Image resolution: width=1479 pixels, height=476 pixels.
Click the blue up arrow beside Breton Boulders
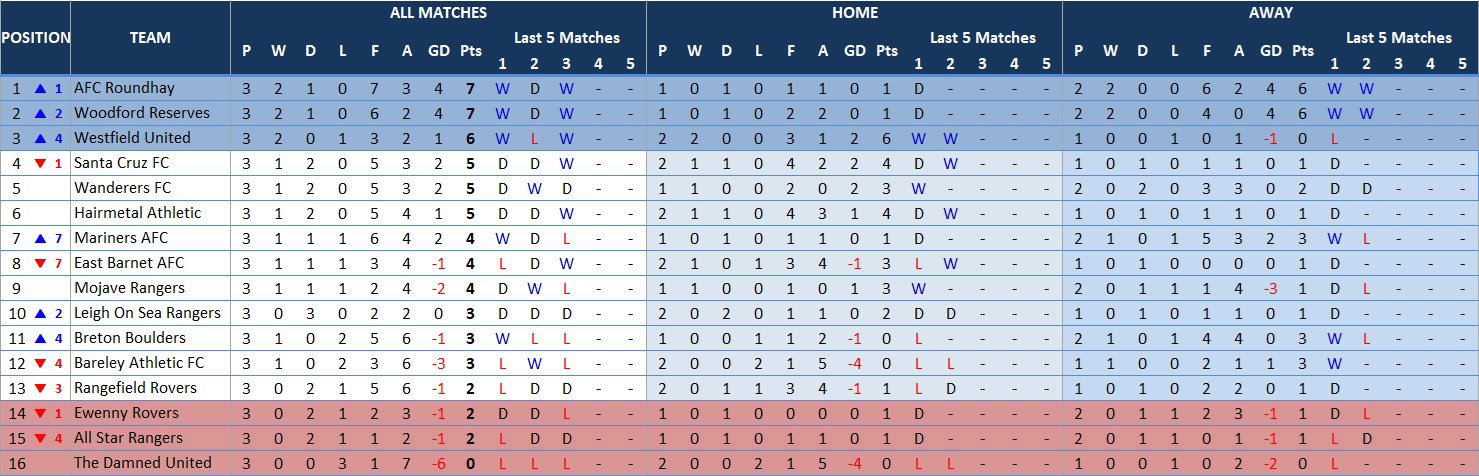click(41, 338)
